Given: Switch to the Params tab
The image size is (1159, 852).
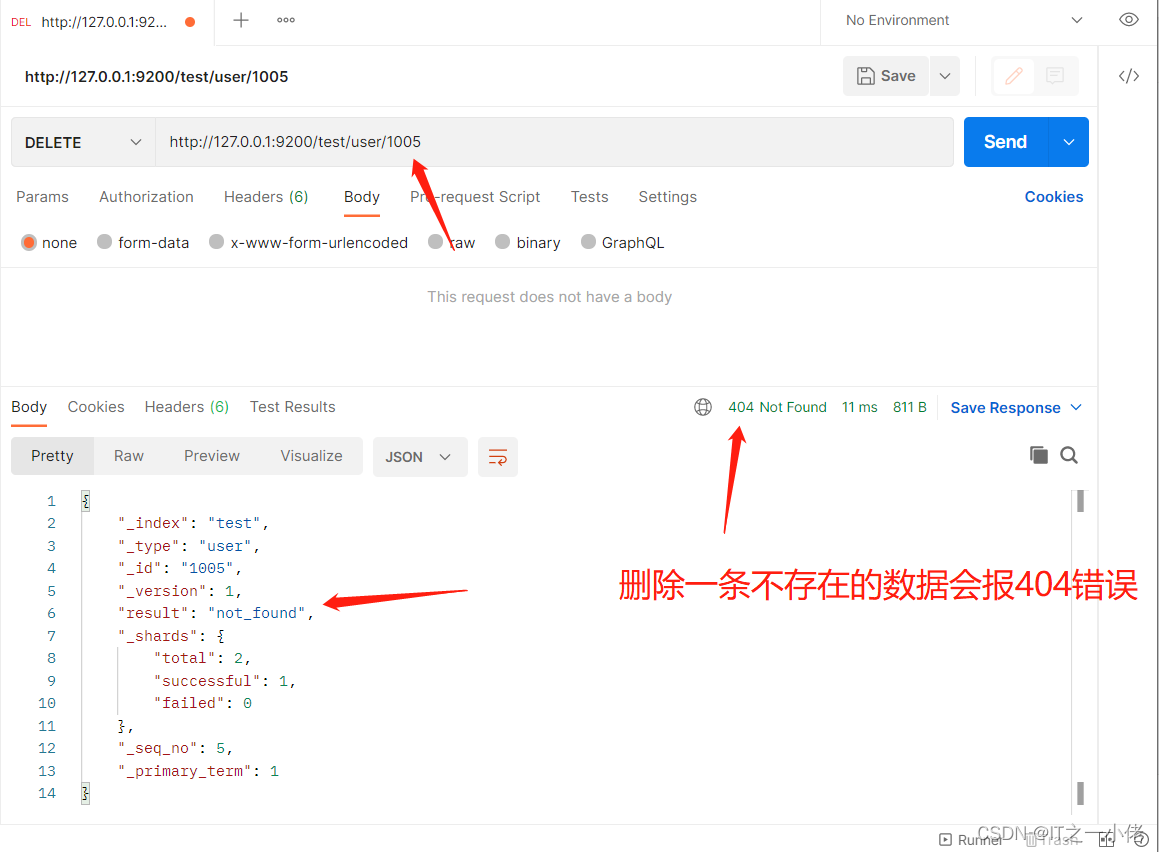Looking at the screenshot, I should (42, 197).
